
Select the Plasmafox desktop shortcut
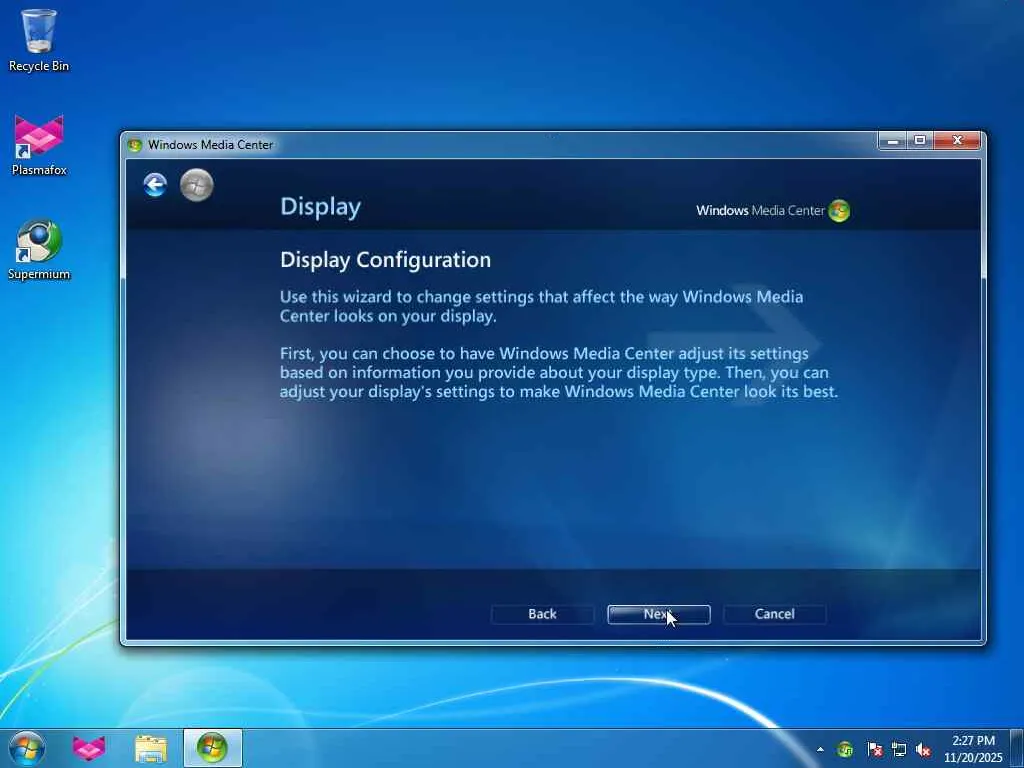(39, 145)
